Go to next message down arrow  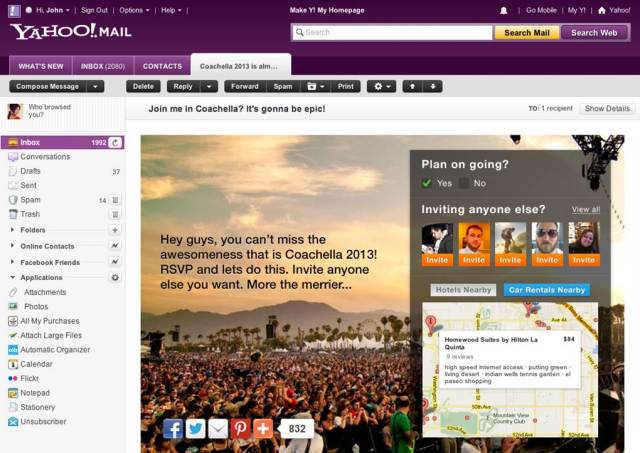tap(433, 87)
